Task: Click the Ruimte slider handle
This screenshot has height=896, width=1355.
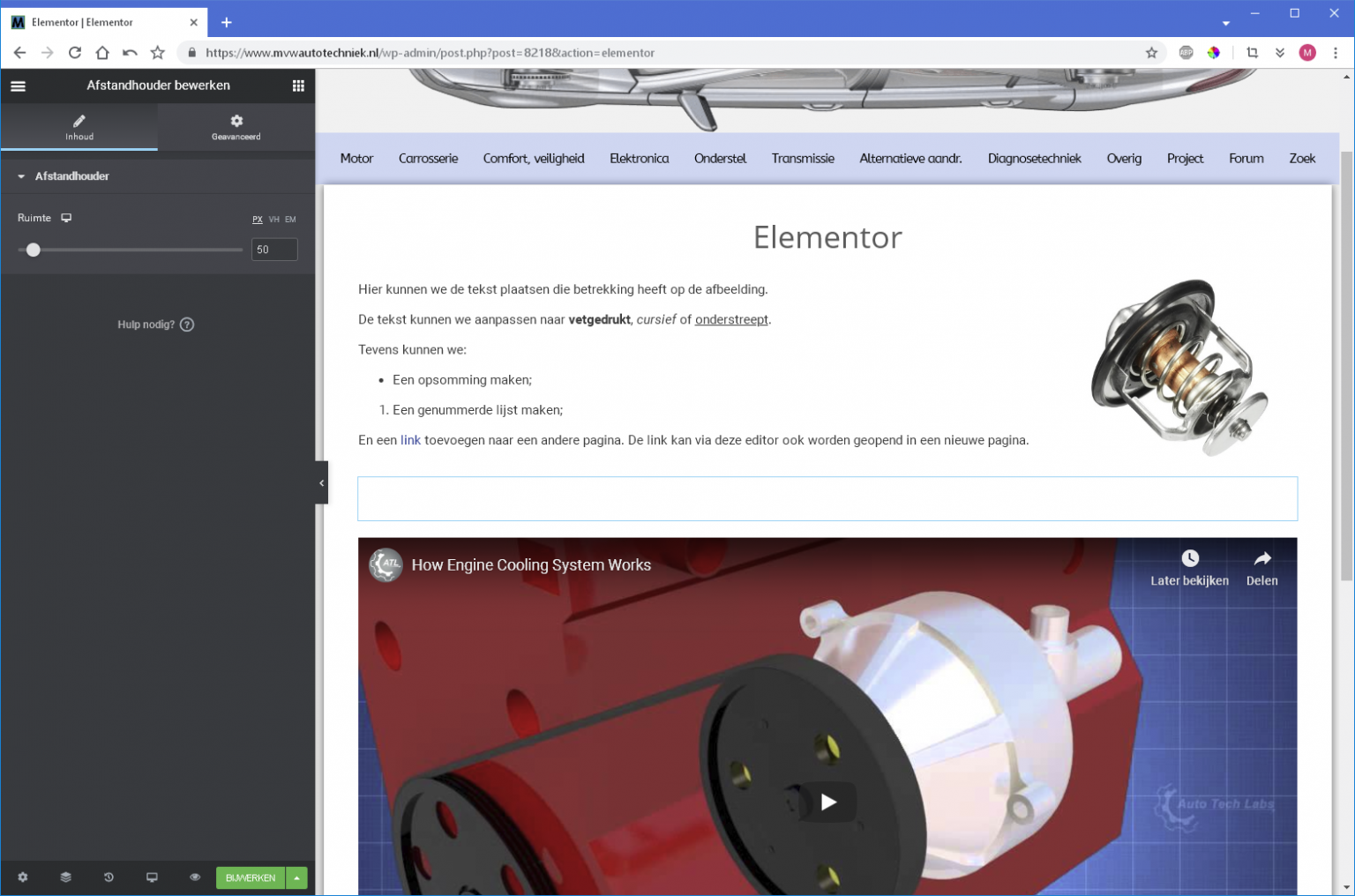Action: point(34,250)
